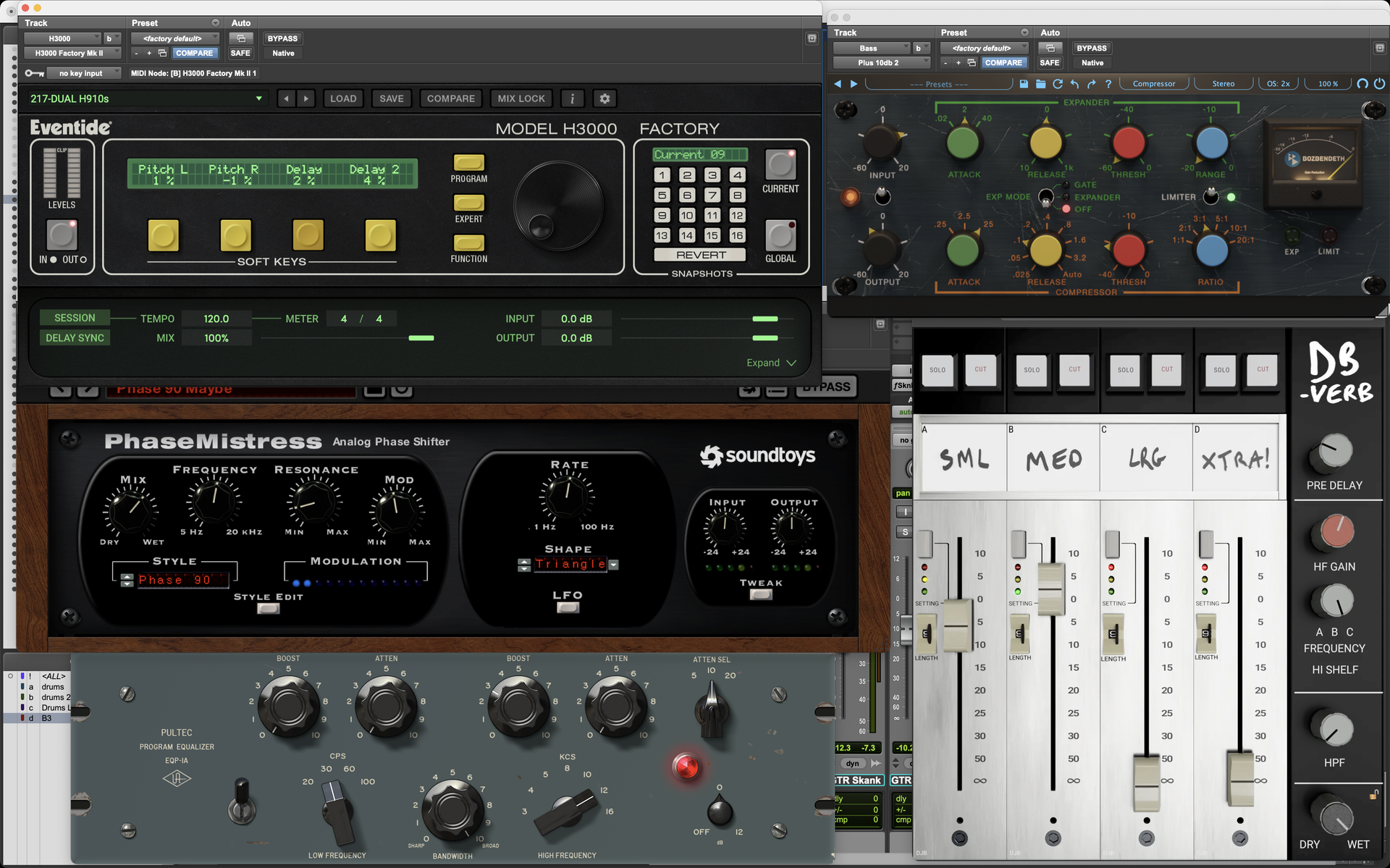Screen dimensions: 1390x868
Task: Click snapshot number 7 button
Action: [x=712, y=195]
